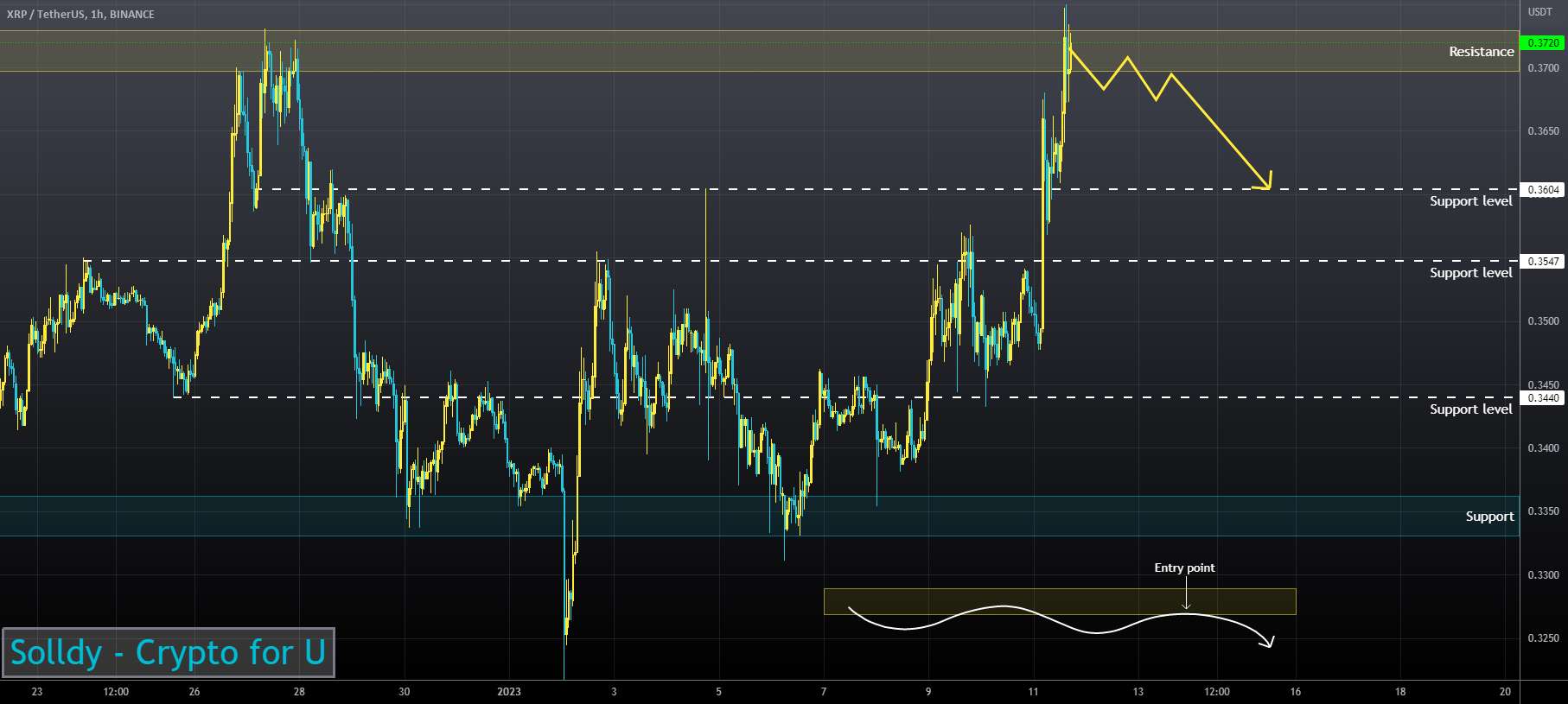
Task: Click the 9 date label on time axis
Action: [928, 692]
